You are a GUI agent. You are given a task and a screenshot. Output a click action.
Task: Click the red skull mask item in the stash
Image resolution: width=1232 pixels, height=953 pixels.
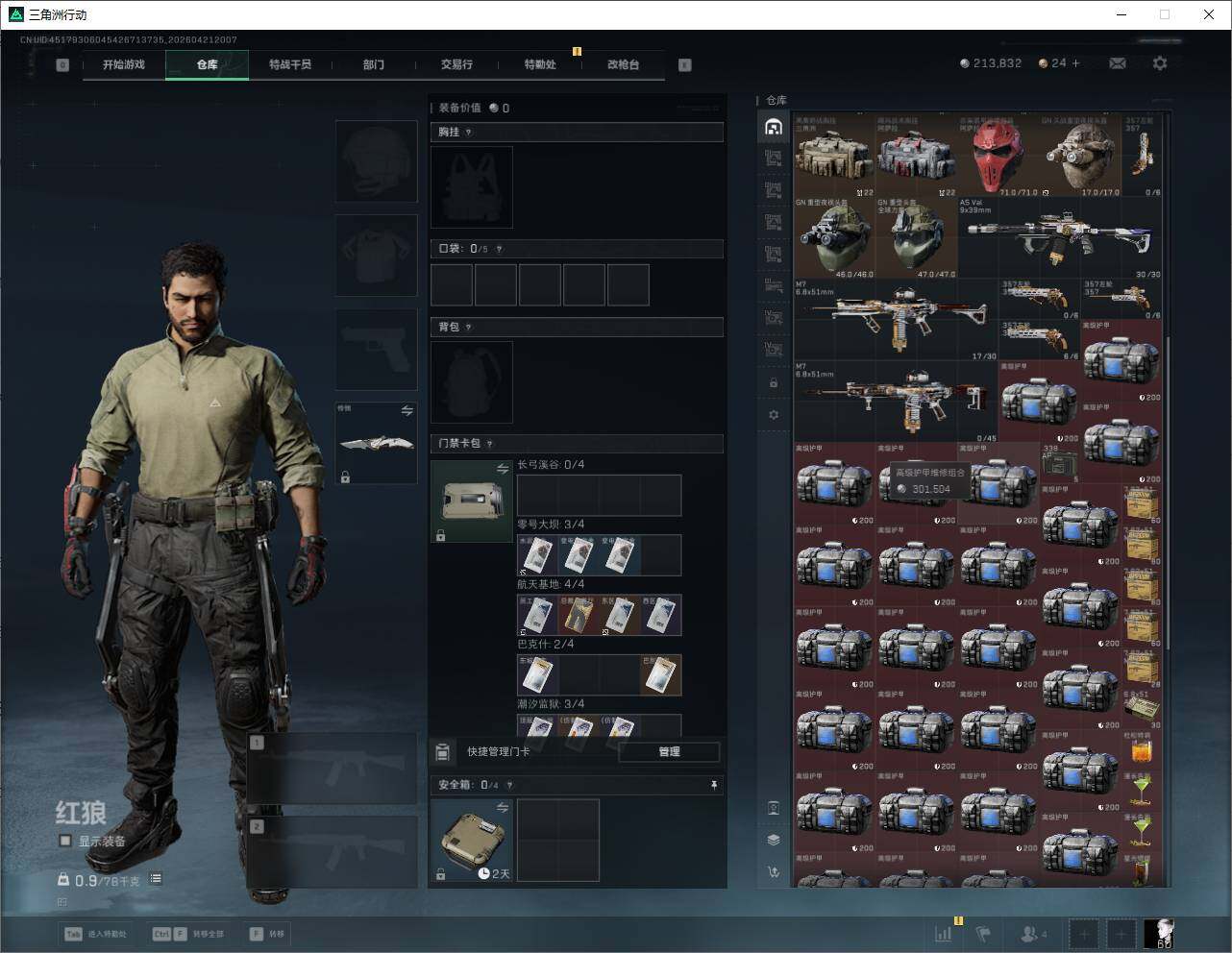[998, 157]
